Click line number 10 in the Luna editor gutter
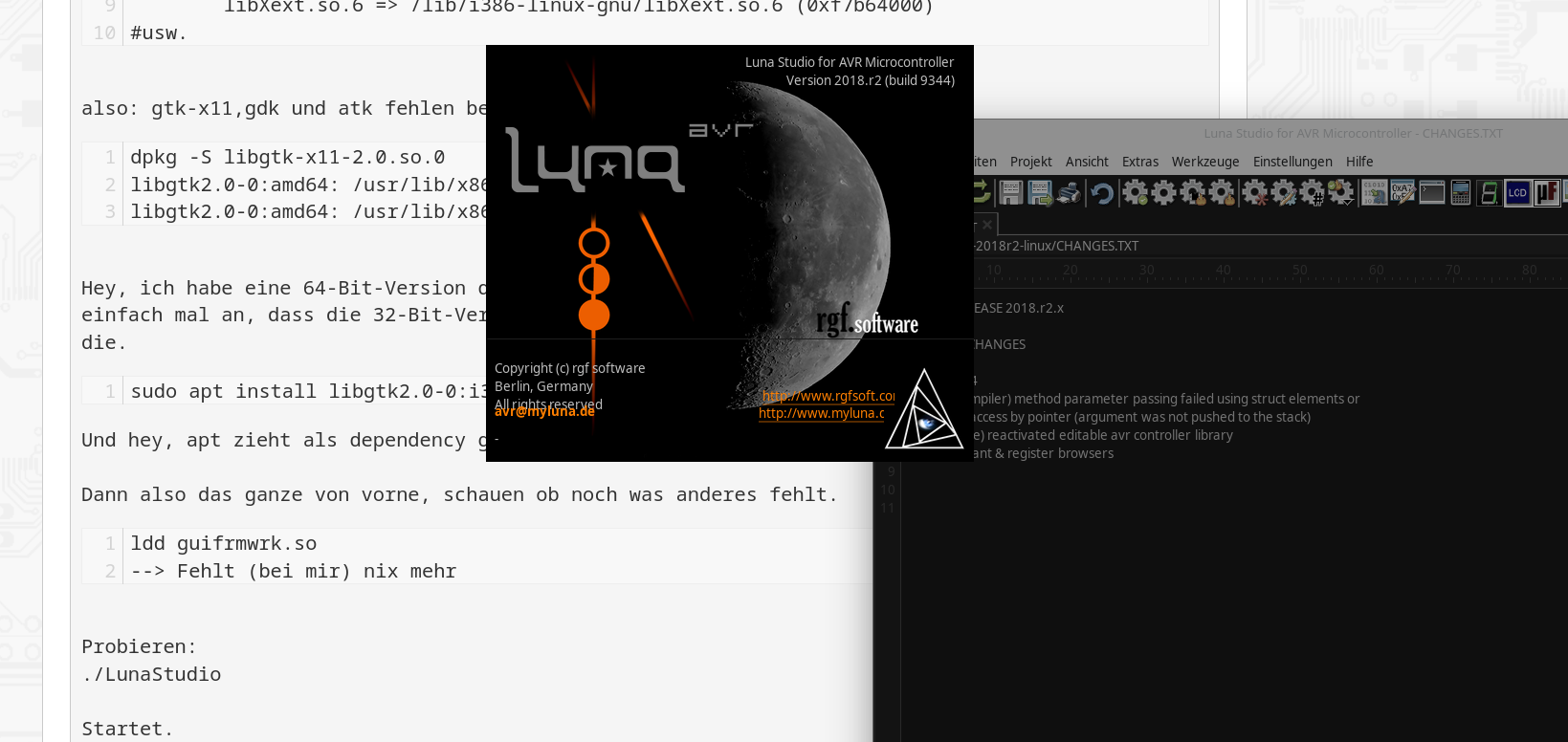1568x742 pixels. click(x=888, y=490)
